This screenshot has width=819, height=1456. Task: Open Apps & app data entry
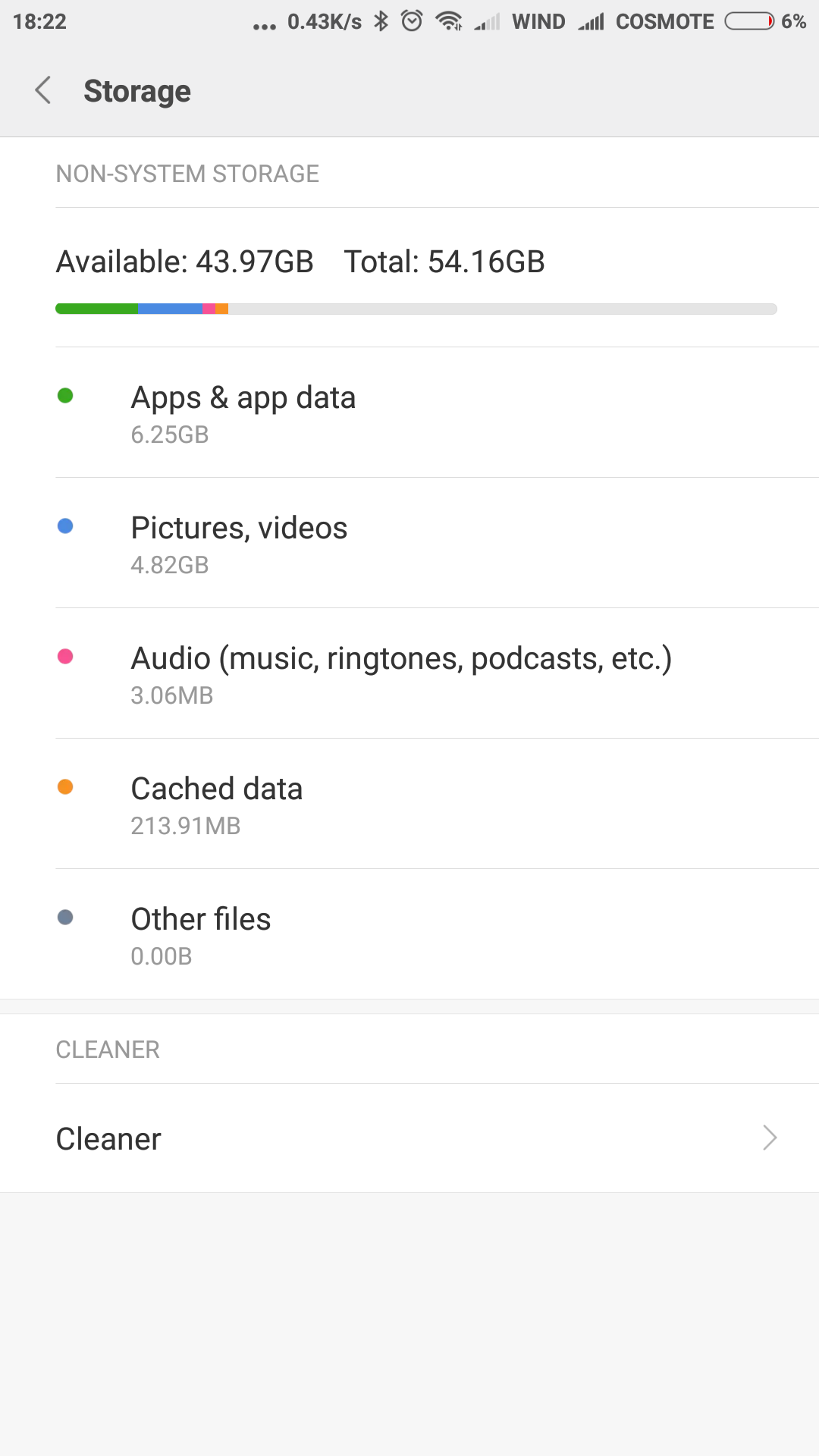(243, 413)
